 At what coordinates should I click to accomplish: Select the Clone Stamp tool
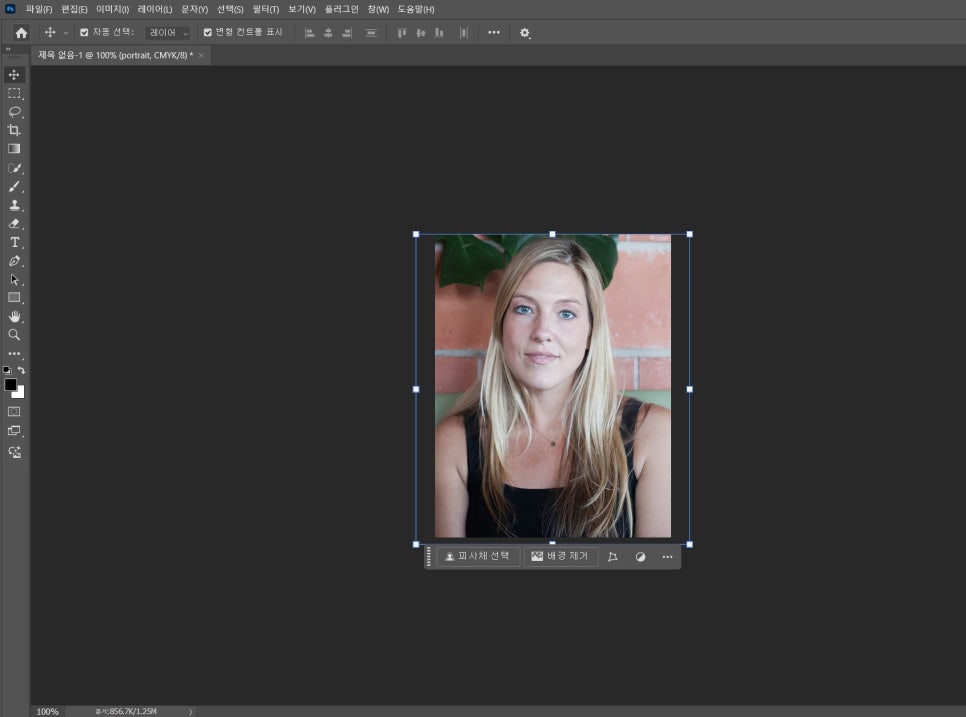14,205
